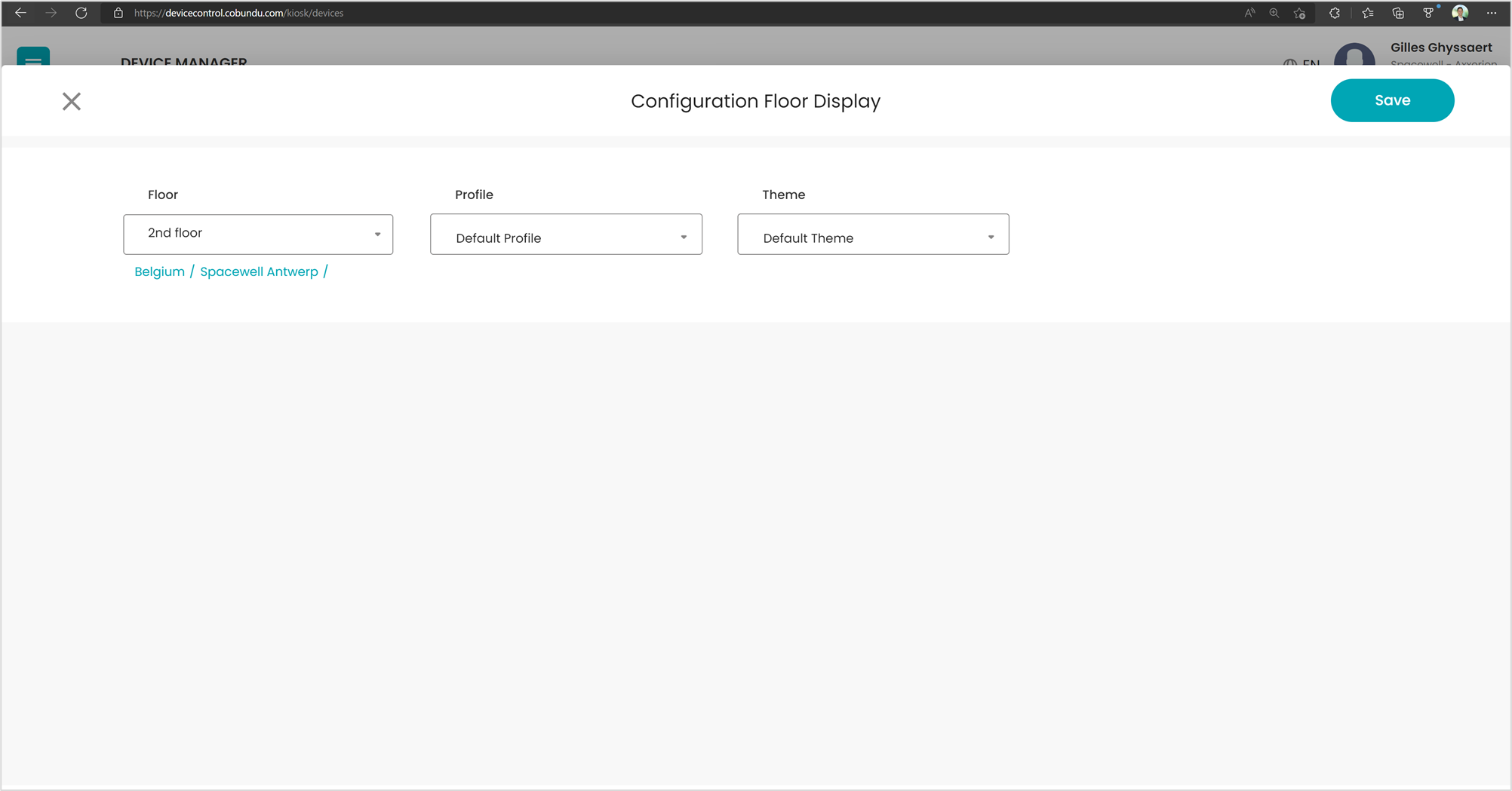The image size is (1512, 791).
Task: Open the browser zoom magnifier icon
Action: 1274,13
